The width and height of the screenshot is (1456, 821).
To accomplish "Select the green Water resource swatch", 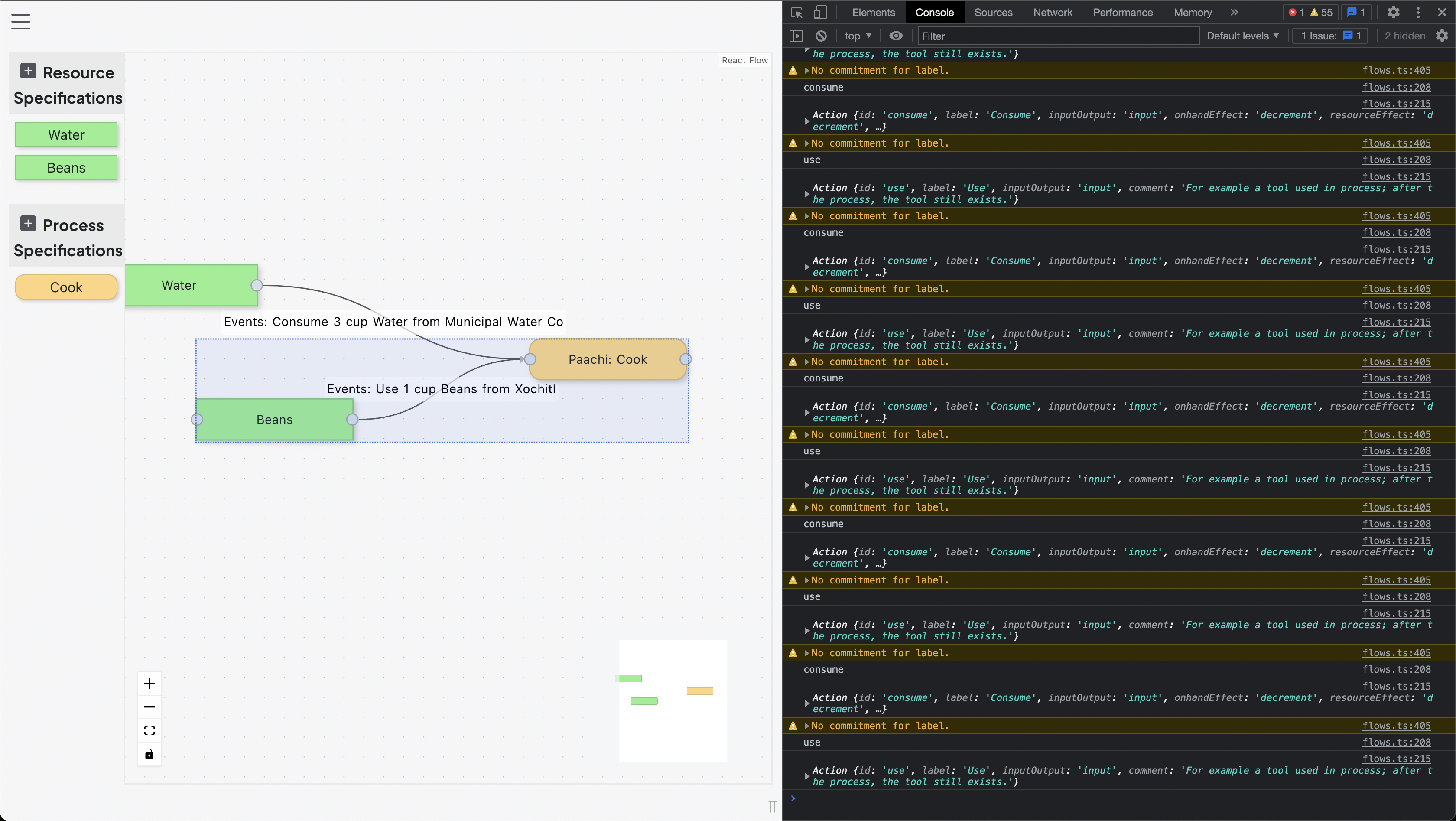I will click(66, 134).
